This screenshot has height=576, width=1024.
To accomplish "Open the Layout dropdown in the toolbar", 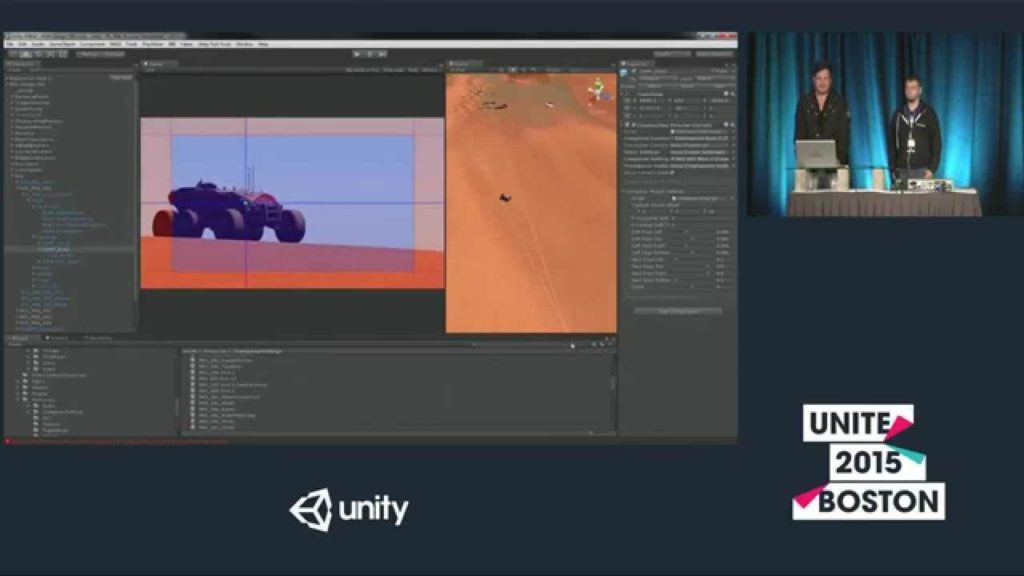I will (x=713, y=54).
